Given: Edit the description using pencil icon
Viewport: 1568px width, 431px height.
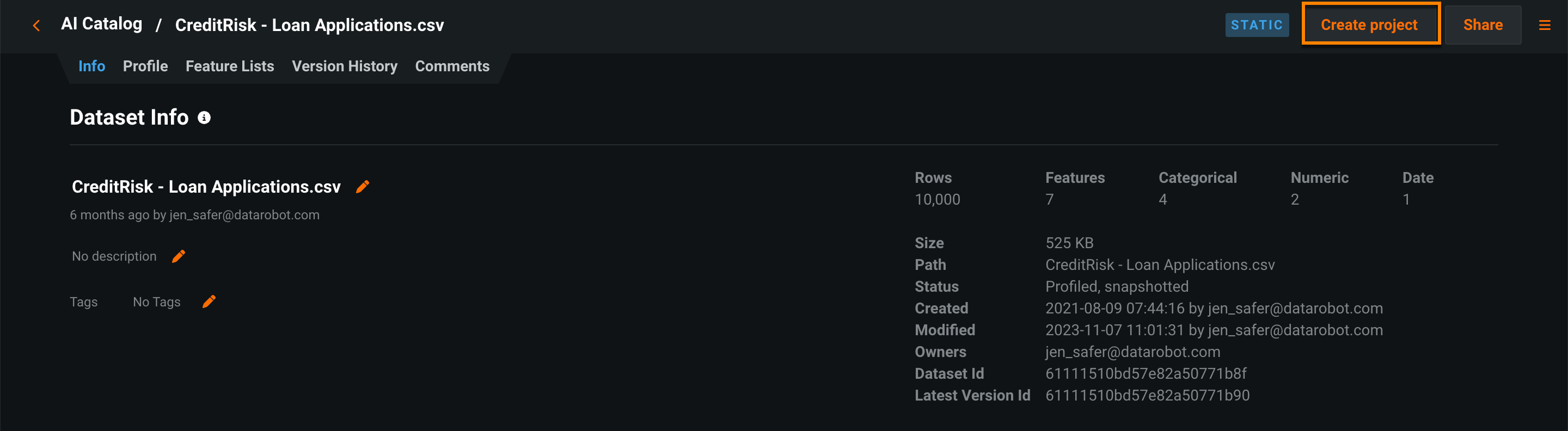Looking at the screenshot, I should (179, 256).
